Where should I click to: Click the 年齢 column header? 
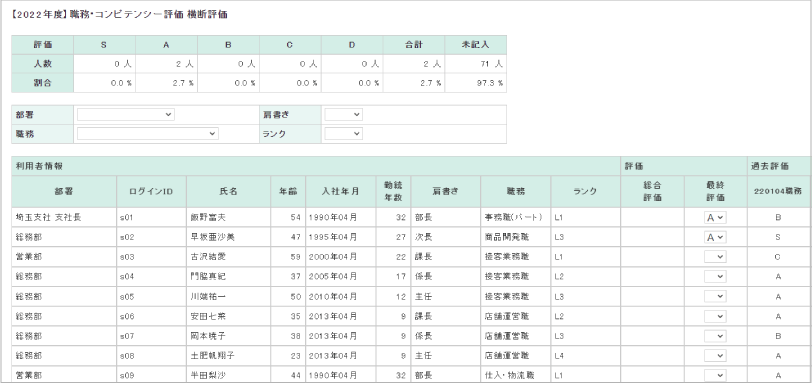[288, 192]
